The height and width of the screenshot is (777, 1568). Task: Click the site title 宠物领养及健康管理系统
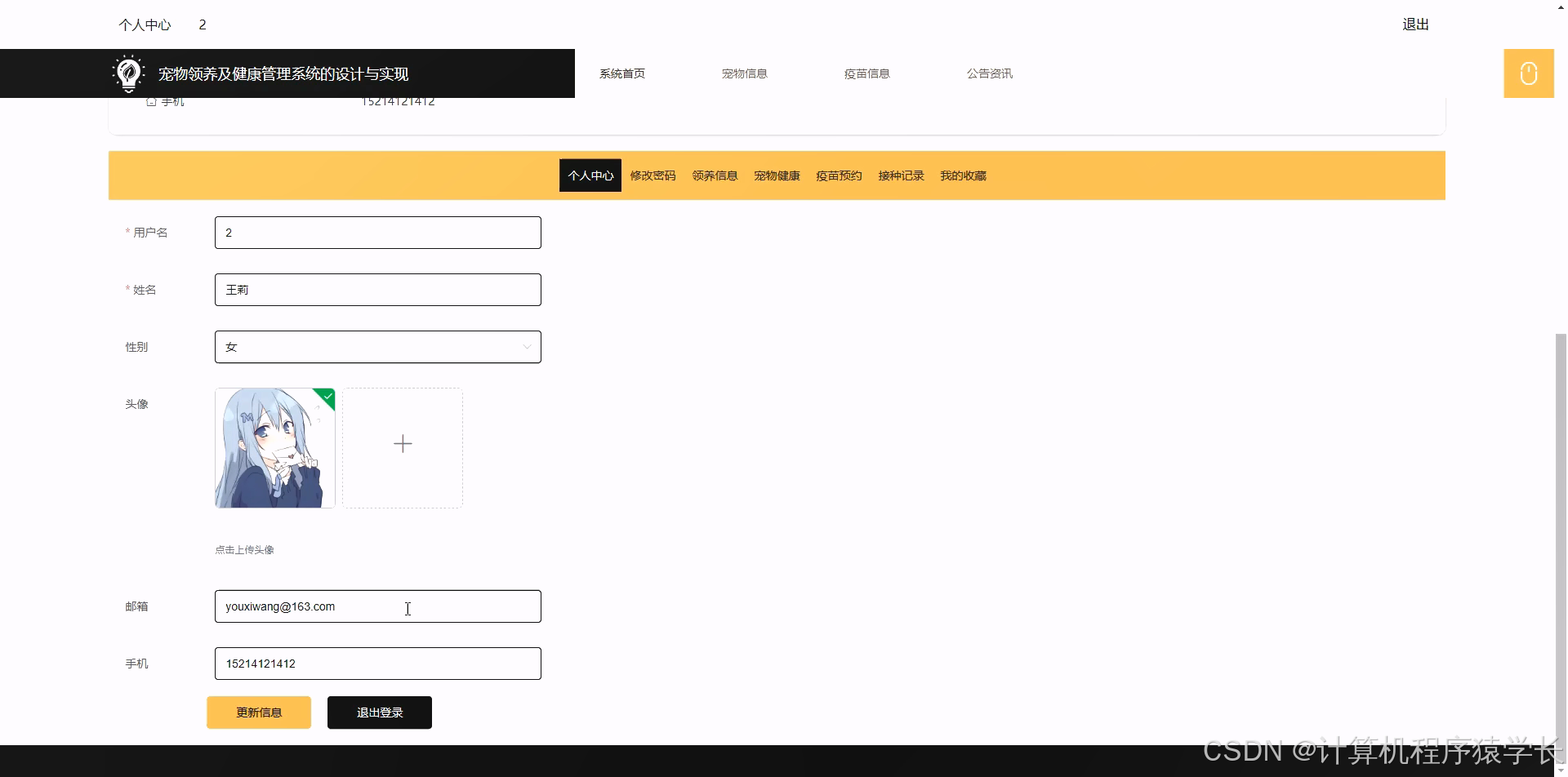(283, 74)
